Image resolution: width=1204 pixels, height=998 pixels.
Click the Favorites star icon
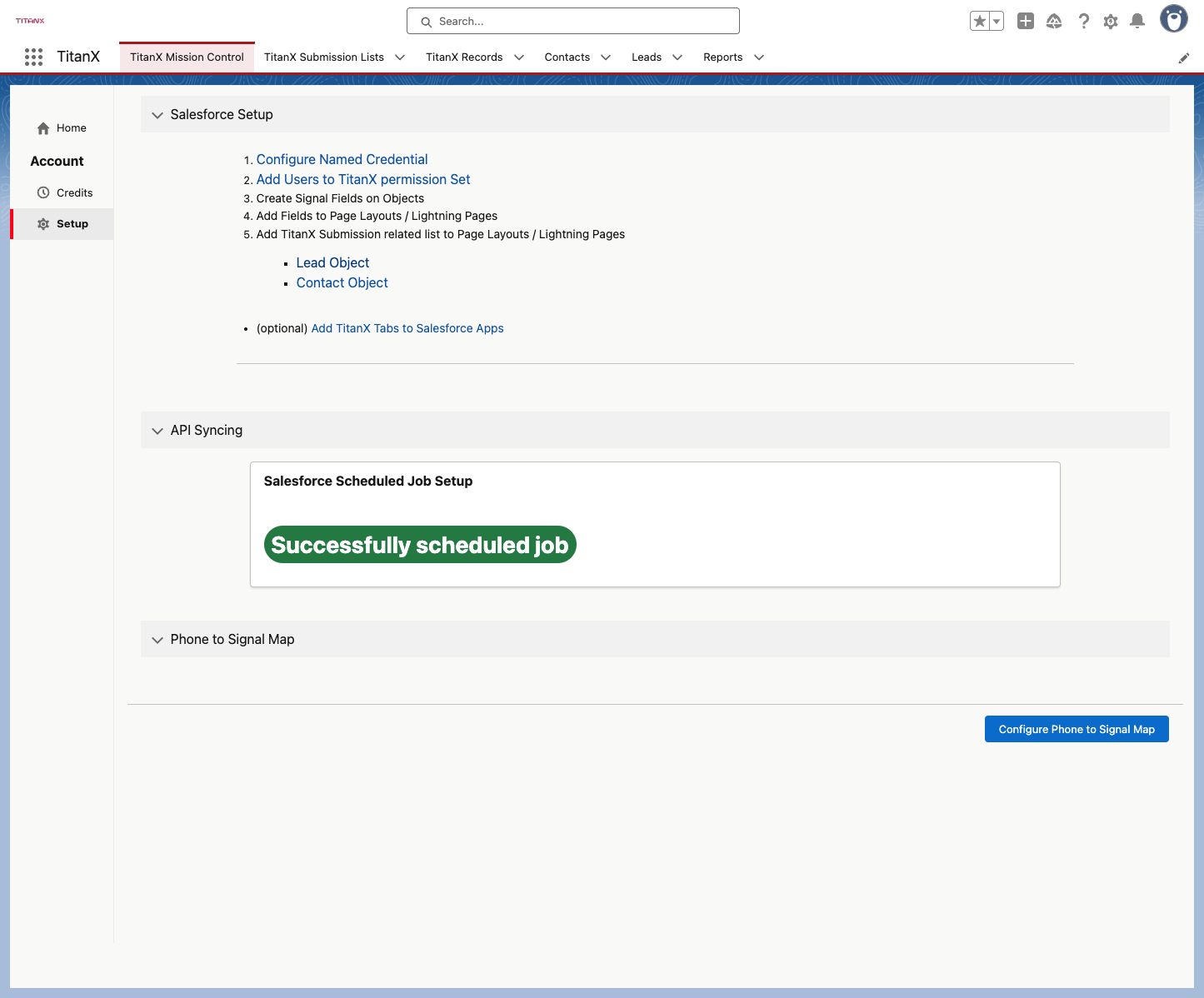(980, 21)
